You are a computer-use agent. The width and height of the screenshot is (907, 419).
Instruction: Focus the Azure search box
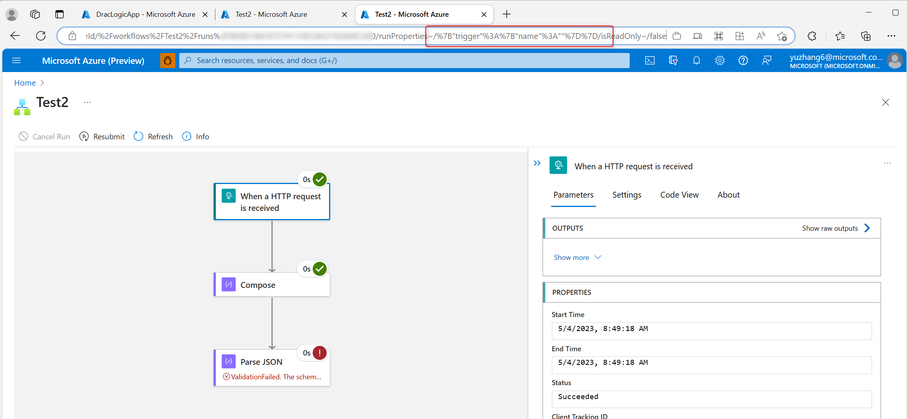[x=404, y=60]
